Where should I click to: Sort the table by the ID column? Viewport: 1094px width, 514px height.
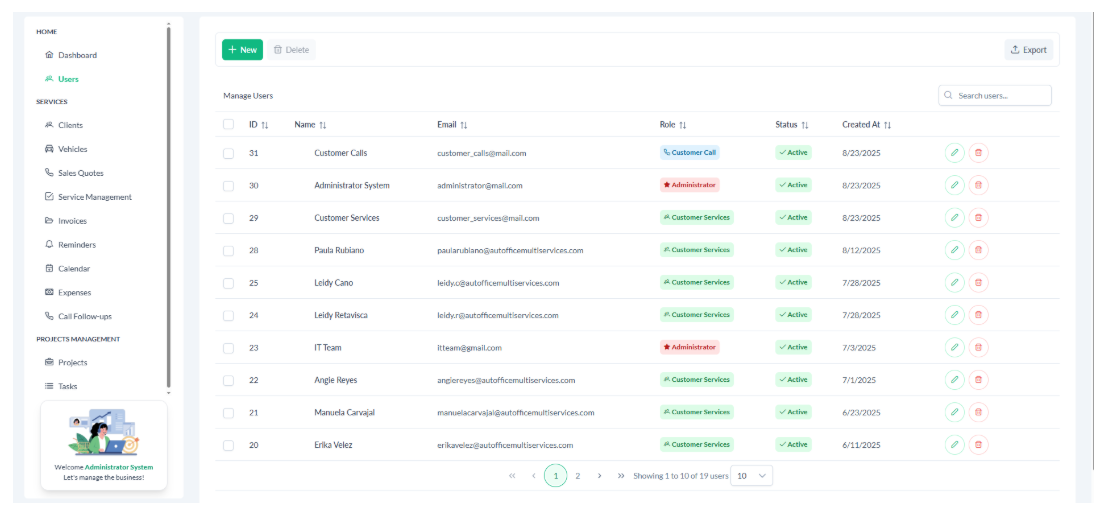point(265,125)
